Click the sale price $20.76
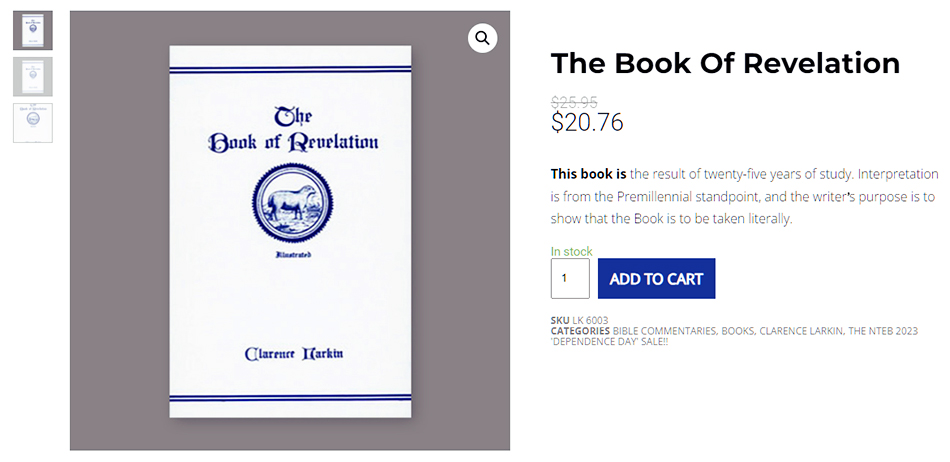The width and height of the screenshot is (950, 462). coord(587,122)
